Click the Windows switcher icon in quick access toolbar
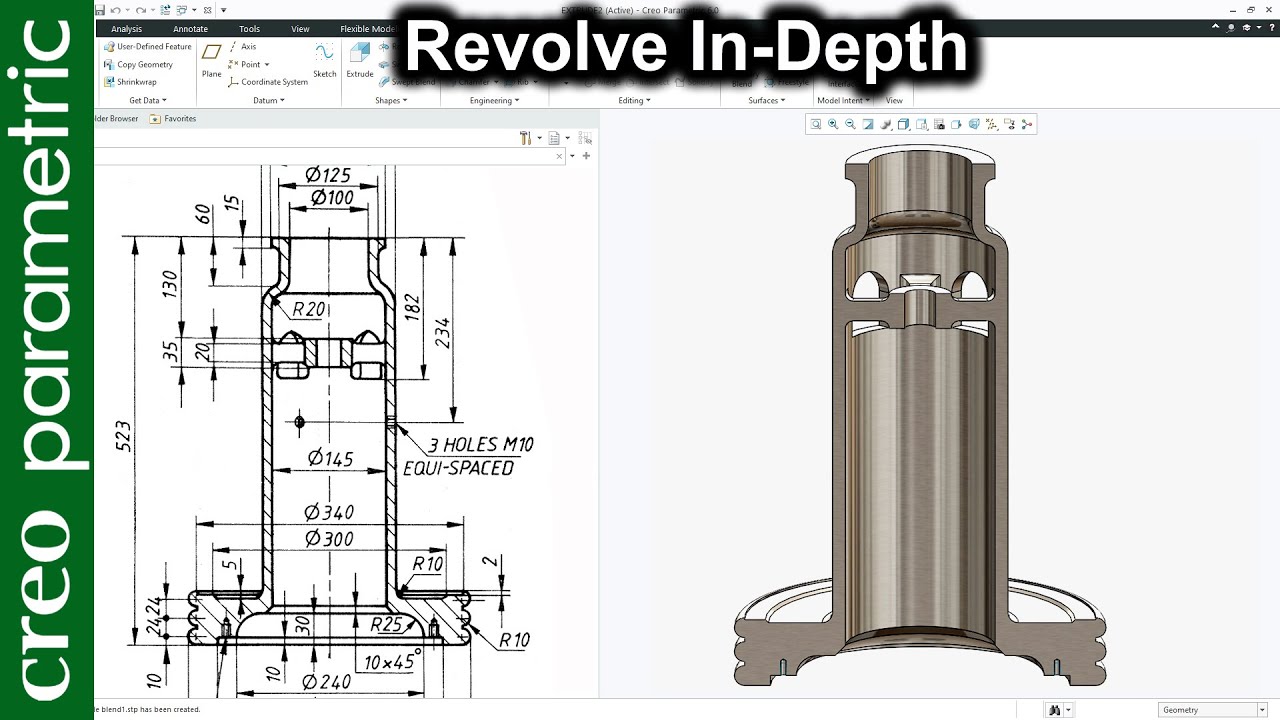Viewport: 1280px width, 720px height. (x=181, y=10)
